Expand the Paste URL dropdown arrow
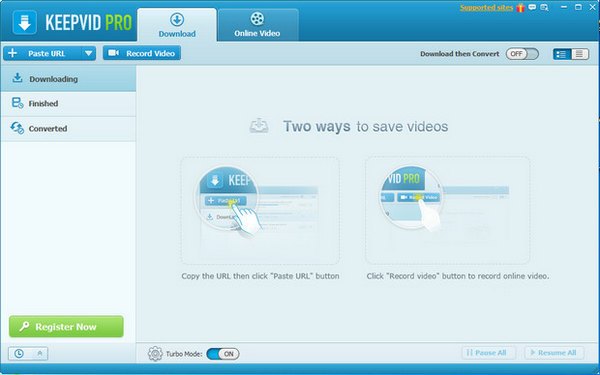The image size is (600, 375). click(x=88, y=53)
